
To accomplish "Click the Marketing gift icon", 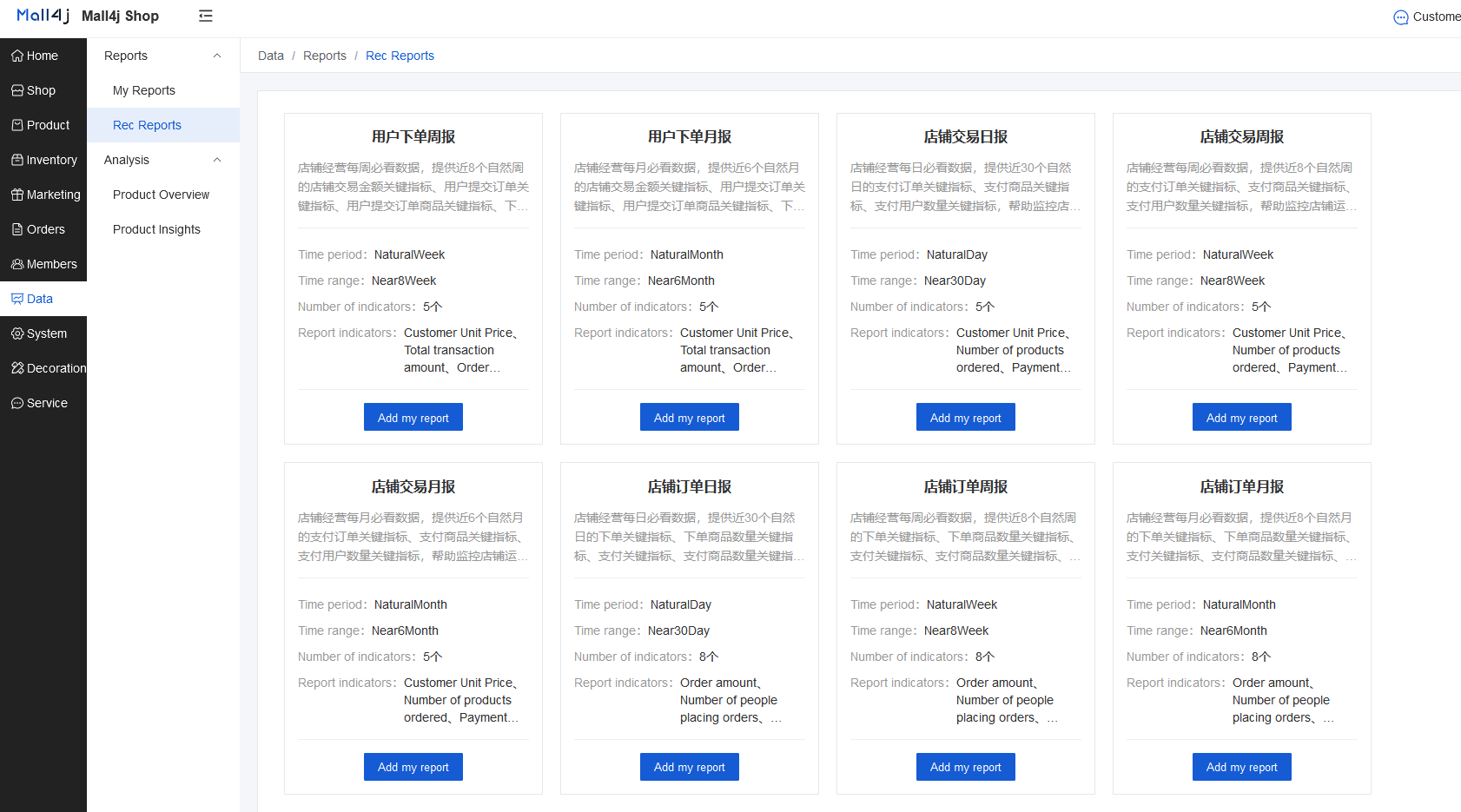I will (x=17, y=195).
